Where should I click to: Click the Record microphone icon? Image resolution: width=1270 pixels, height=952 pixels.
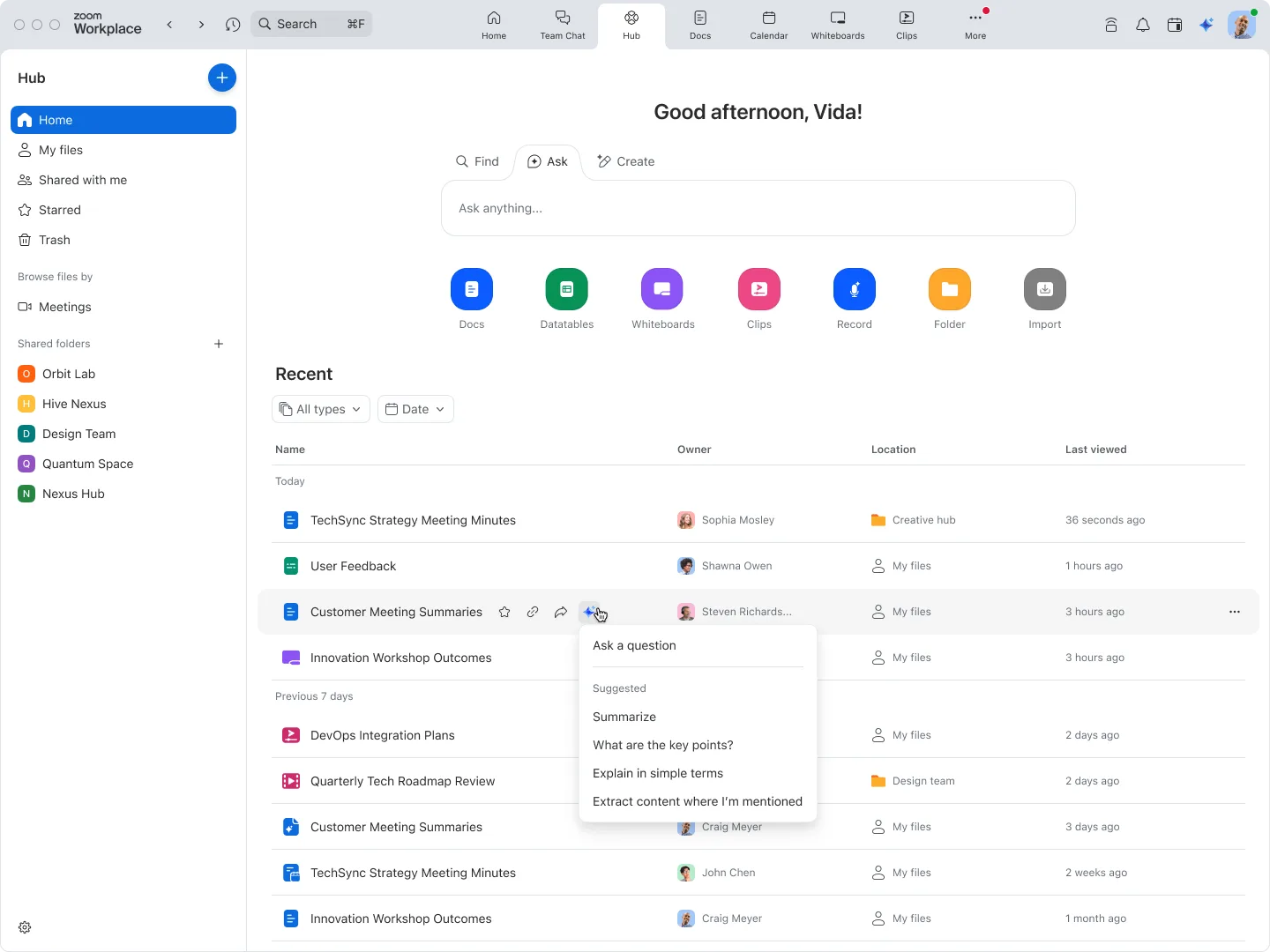(x=854, y=289)
